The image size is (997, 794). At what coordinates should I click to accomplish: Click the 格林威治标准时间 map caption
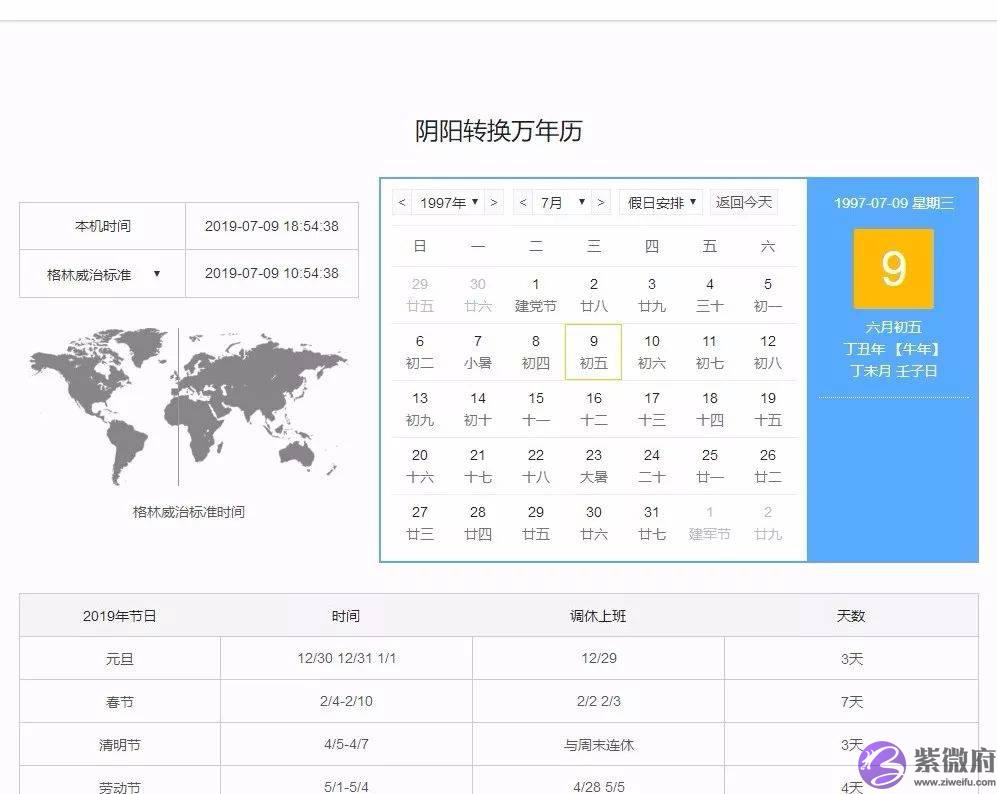(x=188, y=512)
